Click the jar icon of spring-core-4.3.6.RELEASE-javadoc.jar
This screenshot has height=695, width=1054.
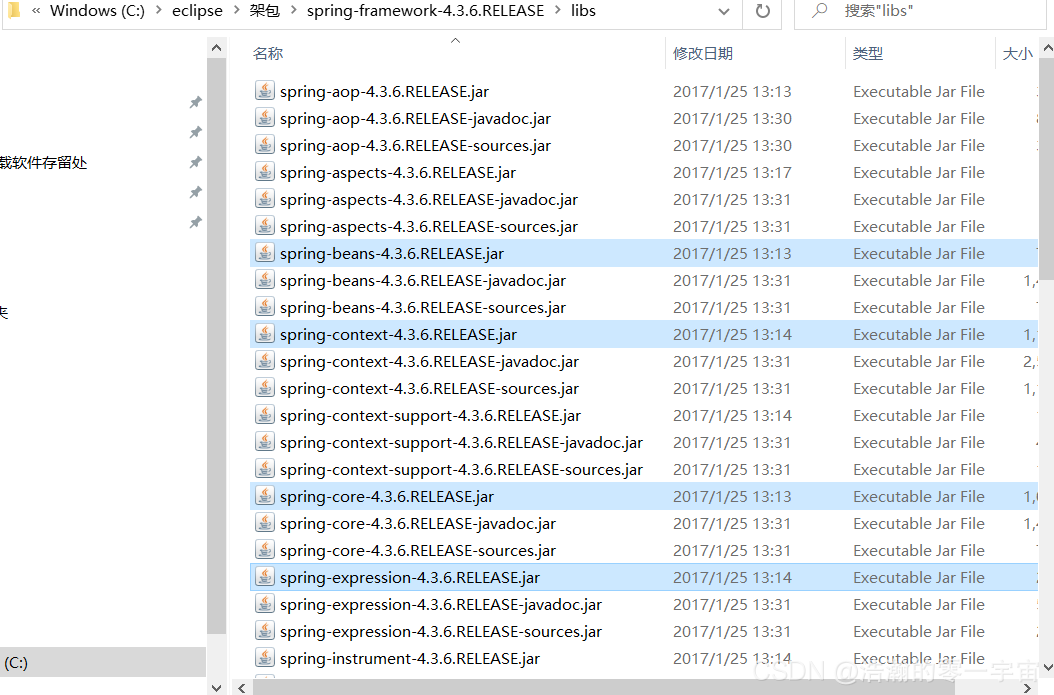(x=265, y=523)
